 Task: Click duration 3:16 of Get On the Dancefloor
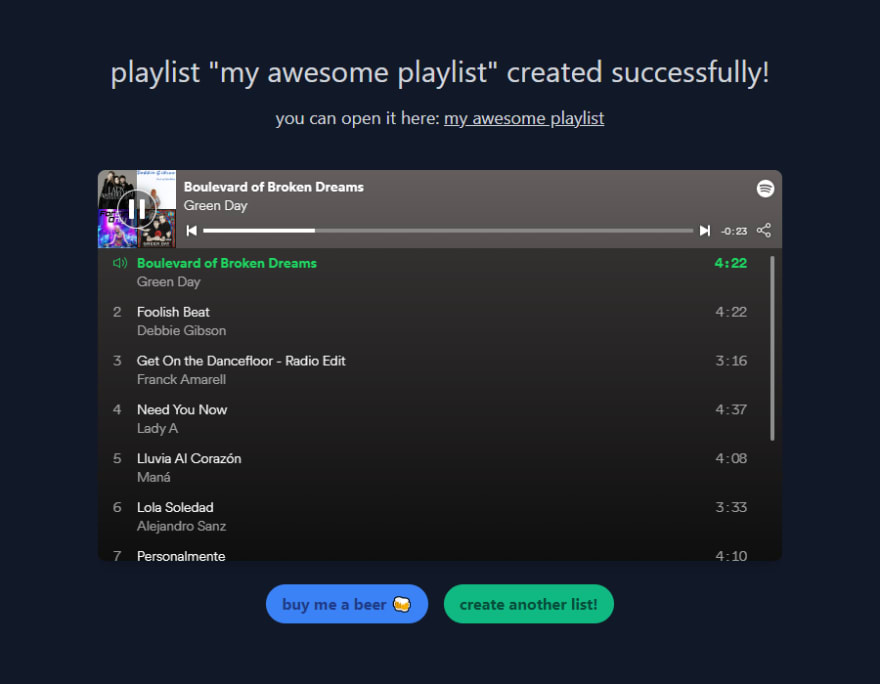pos(731,361)
